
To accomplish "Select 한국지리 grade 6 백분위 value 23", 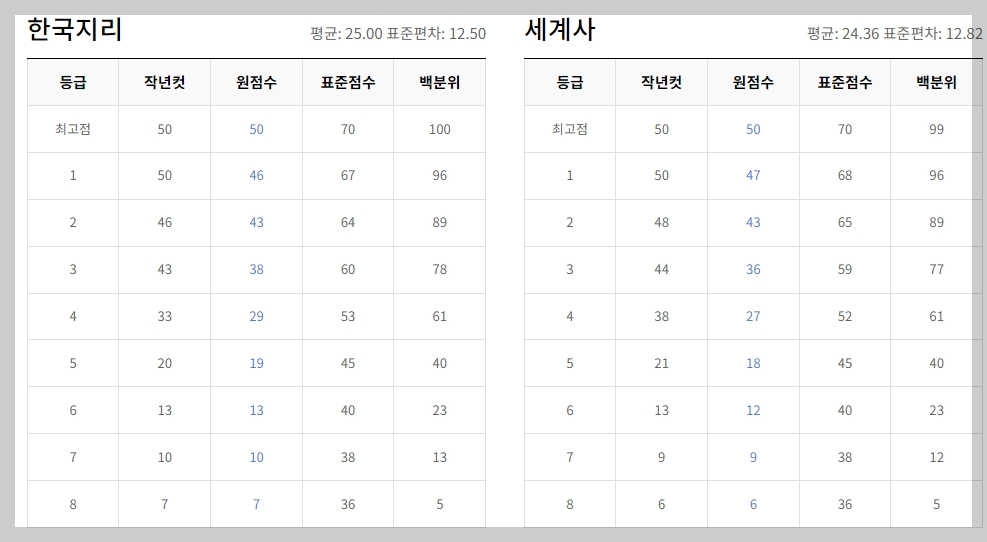I will (x=439, y=410).
